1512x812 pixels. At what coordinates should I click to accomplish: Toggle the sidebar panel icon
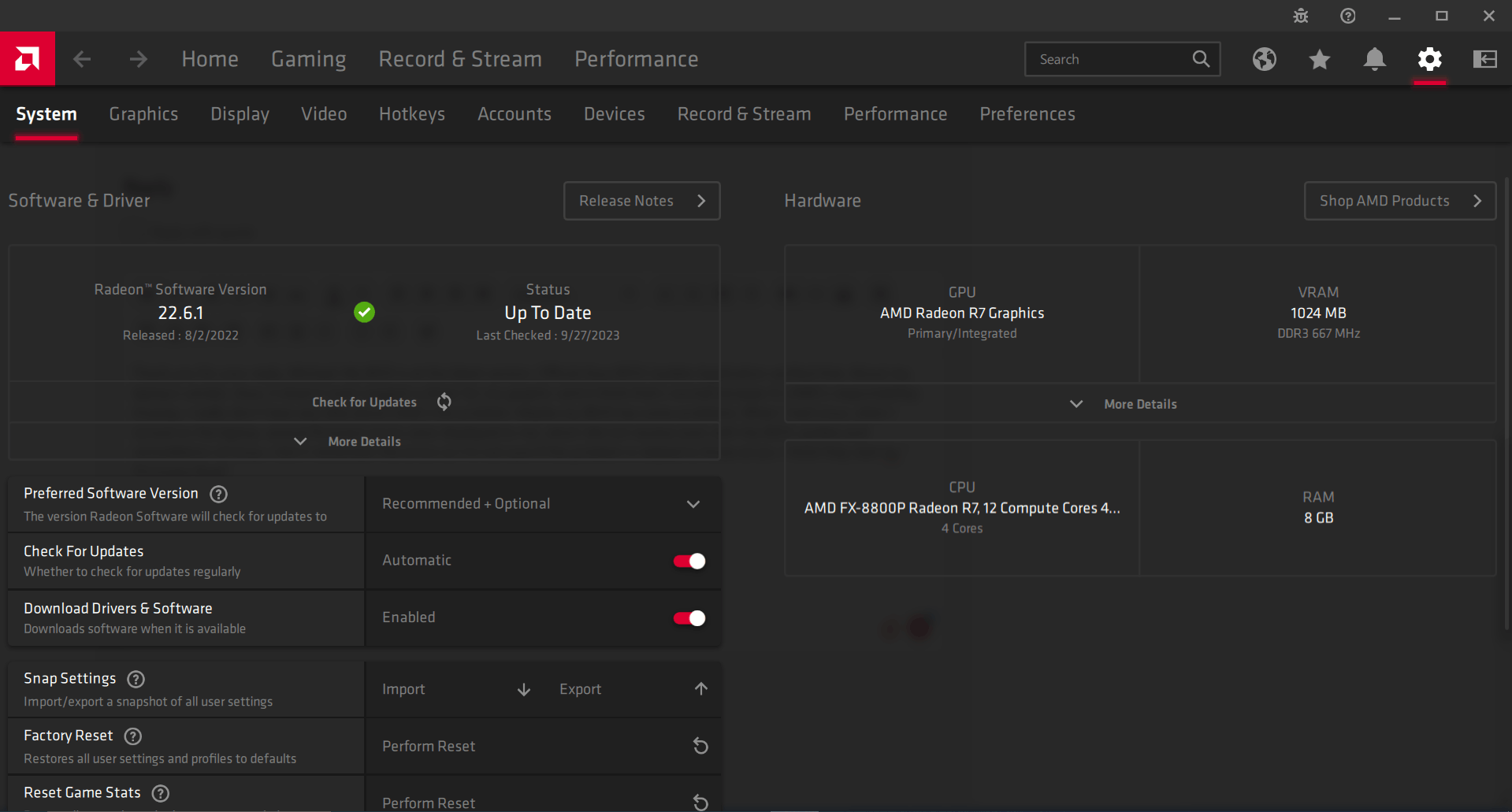[x=1485, y=59]
